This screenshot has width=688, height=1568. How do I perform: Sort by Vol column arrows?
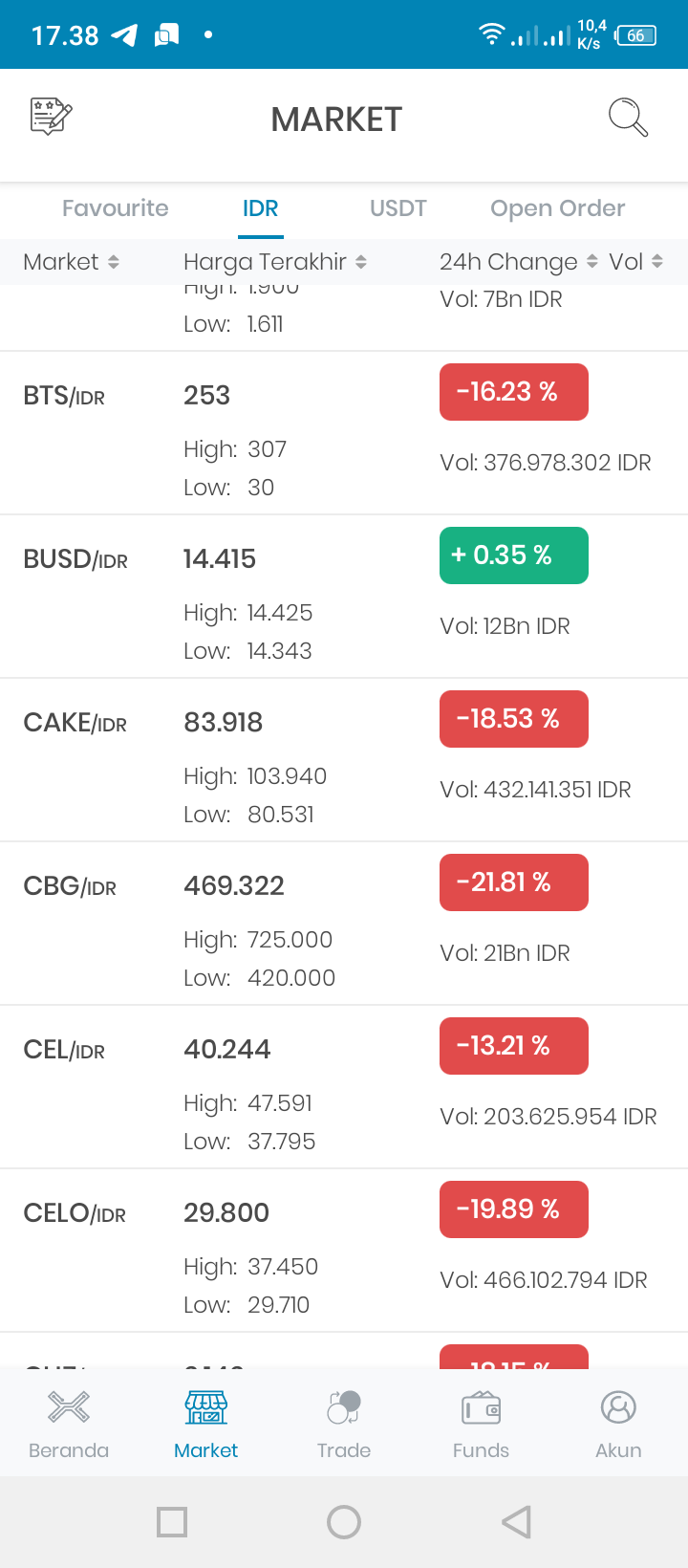[x=657, y=262]
